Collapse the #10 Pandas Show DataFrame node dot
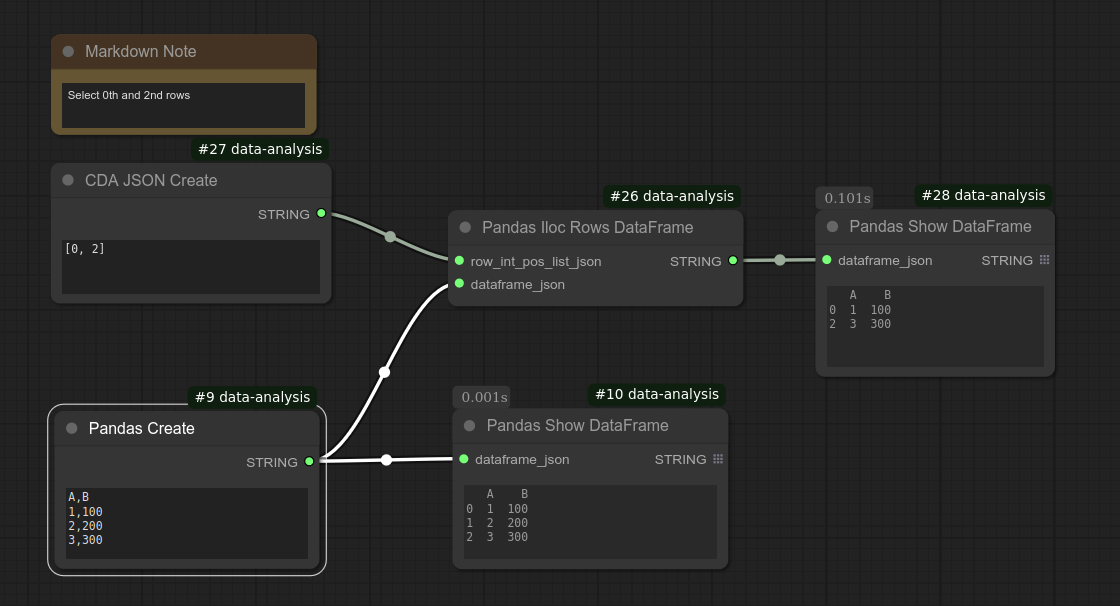The height and width of the screenshot is (606, 1120). (x=470, y=425)
